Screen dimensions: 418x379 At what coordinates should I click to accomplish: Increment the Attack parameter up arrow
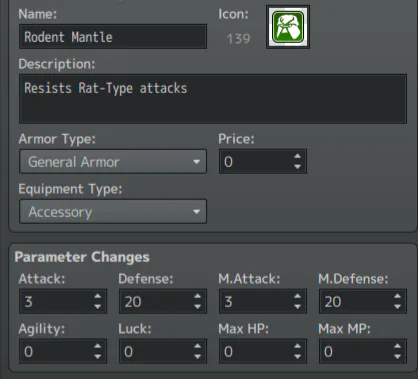(97, 296)
